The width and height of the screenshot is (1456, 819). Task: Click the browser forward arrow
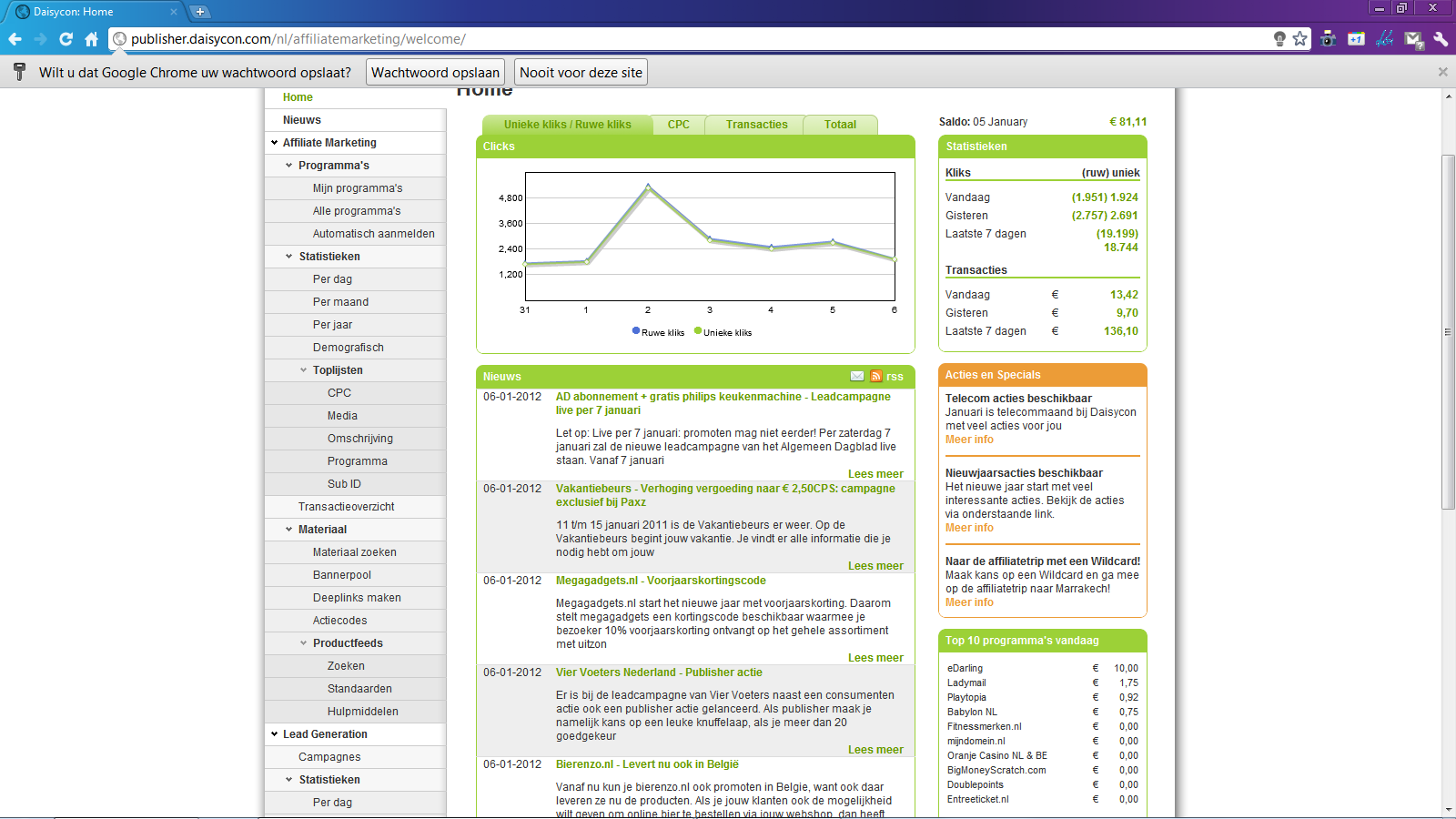(40, 39)
